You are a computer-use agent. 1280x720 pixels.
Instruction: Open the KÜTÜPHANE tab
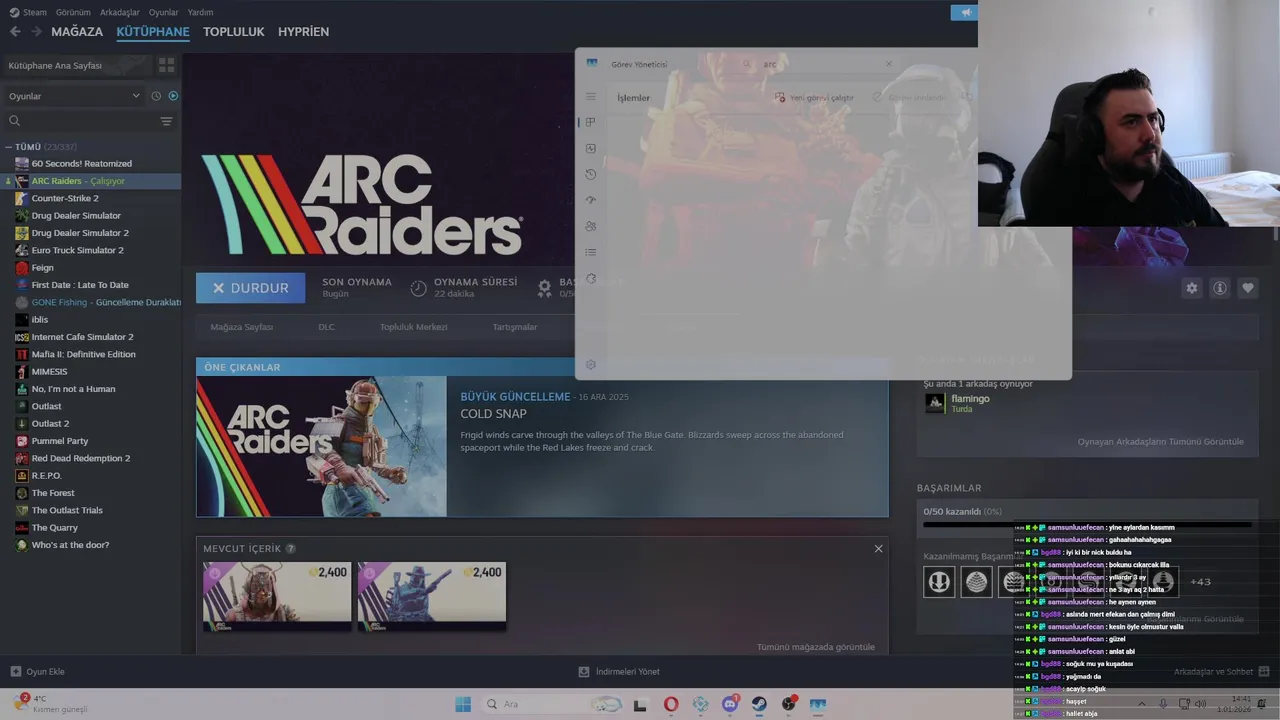click(x=153, y=32)
